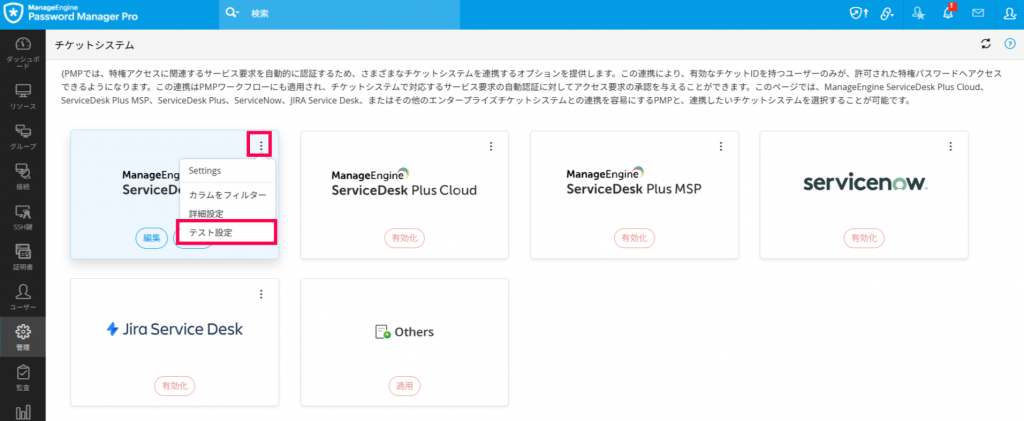Image resolution: width=1024 pixels, height=421 pixels.
Task: Open the グループ sidebar section
Action: 23,136
